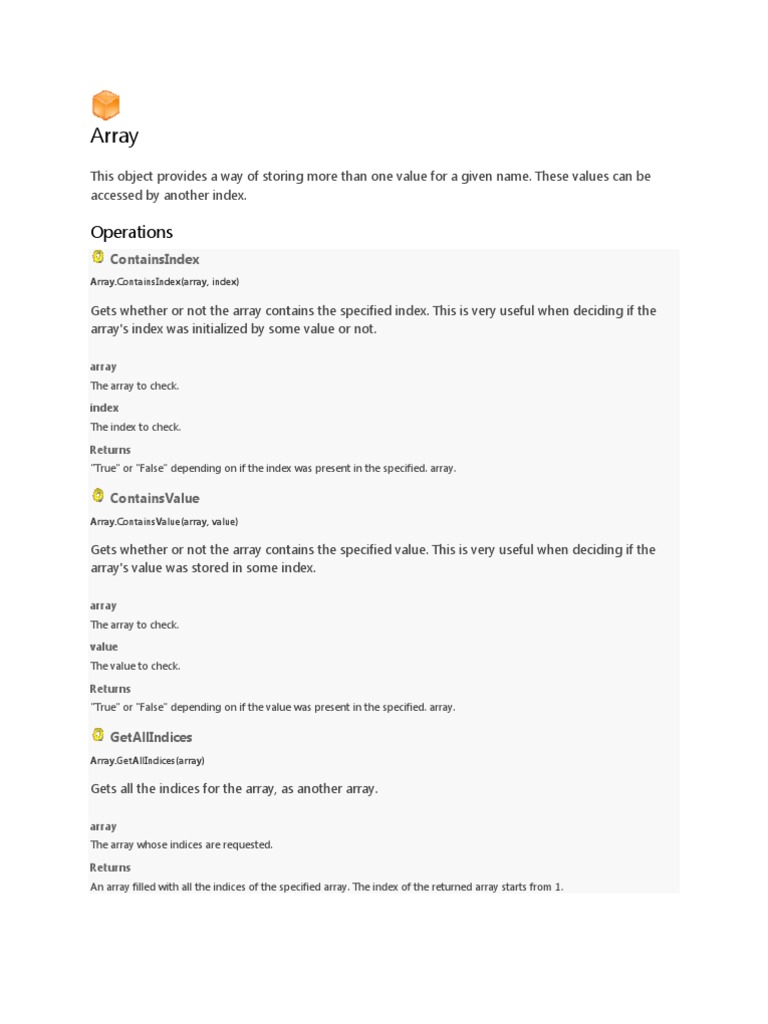The width and height of the screenshot is (768, 1024).
Task: Click the icon beside ContainsIndex heading
Action: tap(98, 257)
